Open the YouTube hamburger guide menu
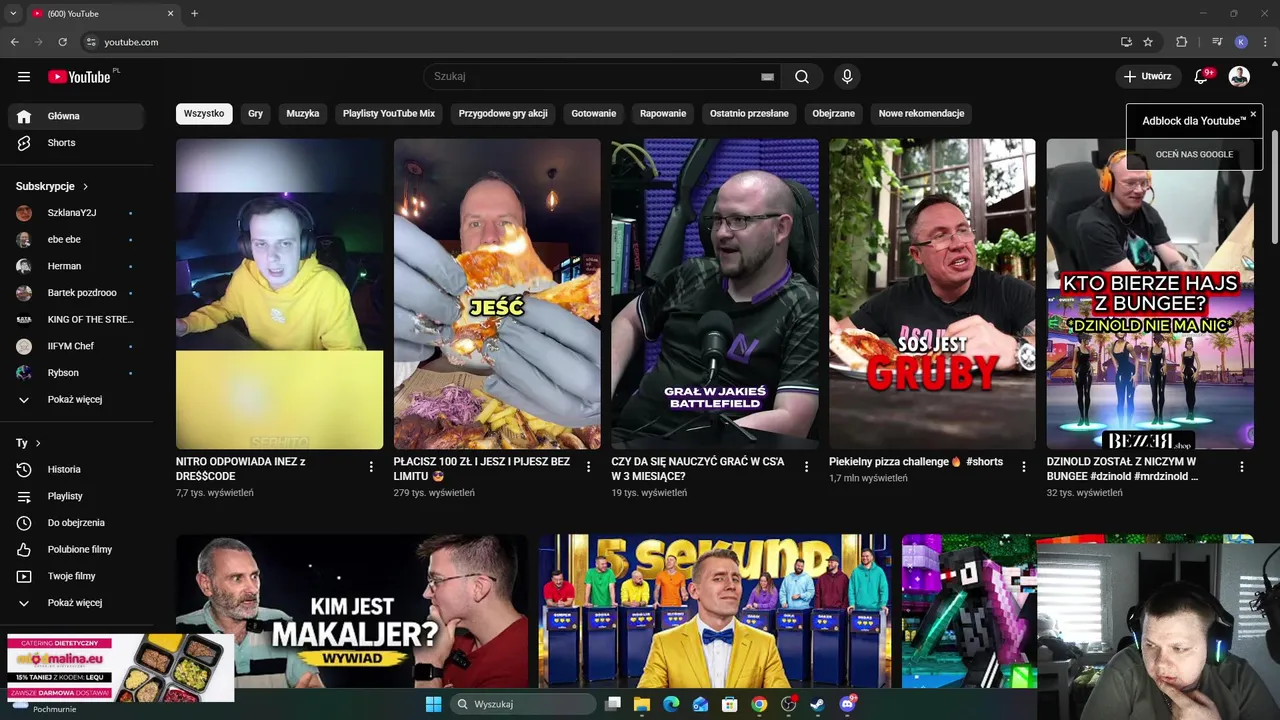The height and width of the screenshot is (720, 1280). [x=24, y=76]
